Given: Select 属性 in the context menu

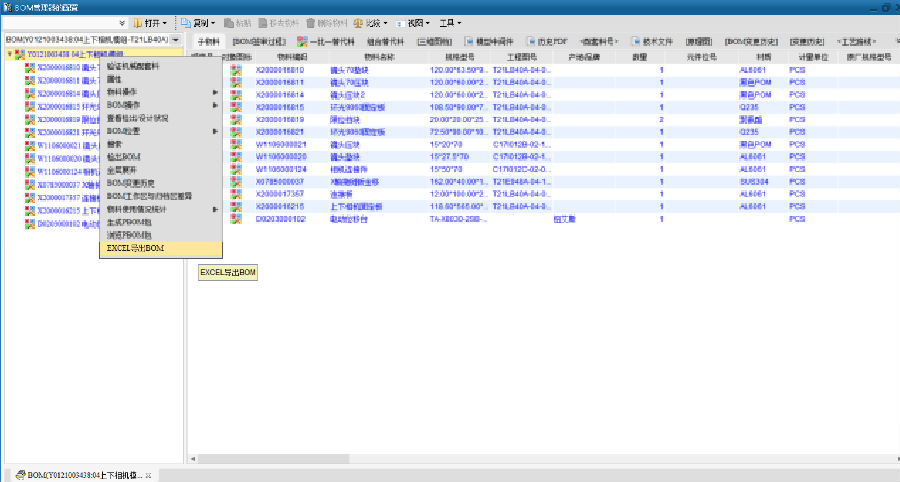Looking at the screenshot, I should (x=114, y=79).
